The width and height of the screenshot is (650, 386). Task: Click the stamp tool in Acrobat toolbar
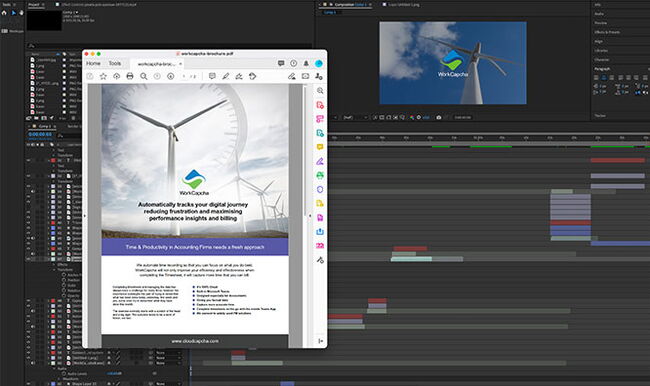click(252, 76)
